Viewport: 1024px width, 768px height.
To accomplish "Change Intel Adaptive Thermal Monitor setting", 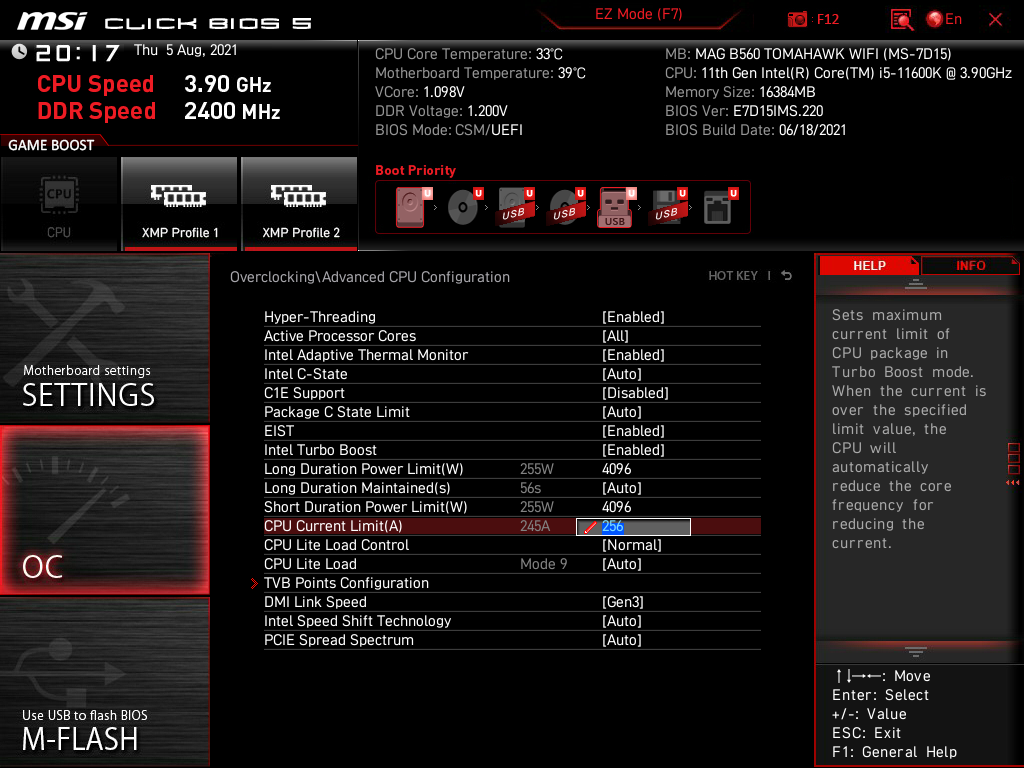I will [633, 355].
